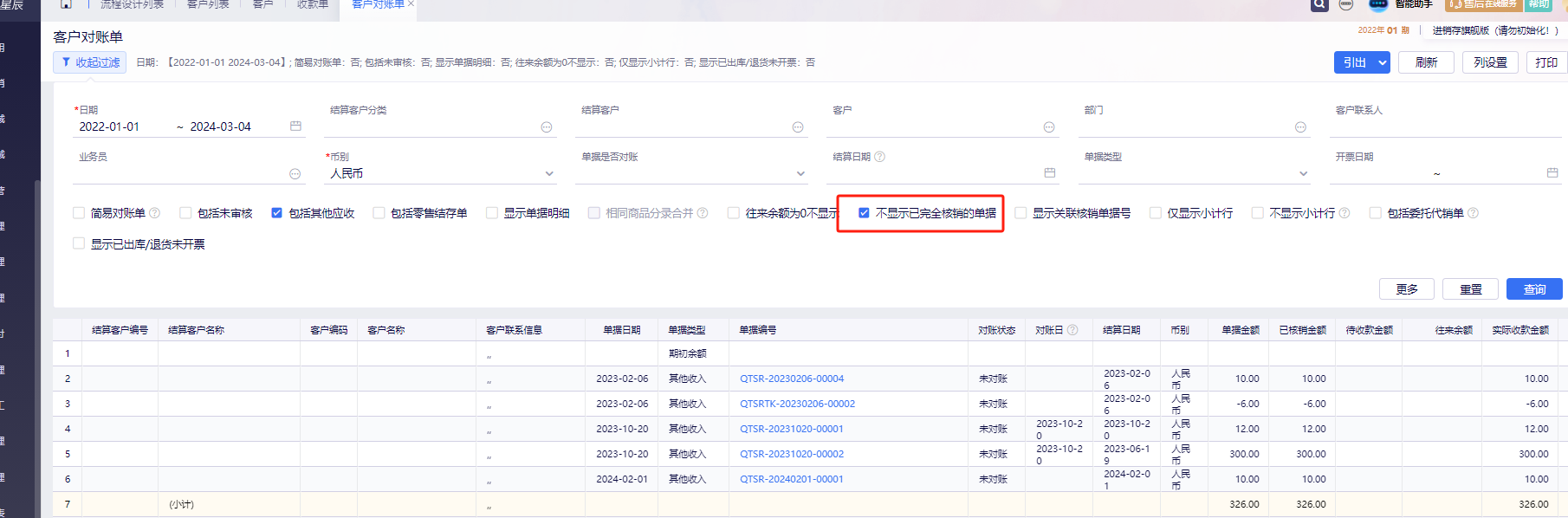The height and width of the screenshot is (518, 1568).
Task: Click end date field 2024-03-04
Action: tap(220, 126)
